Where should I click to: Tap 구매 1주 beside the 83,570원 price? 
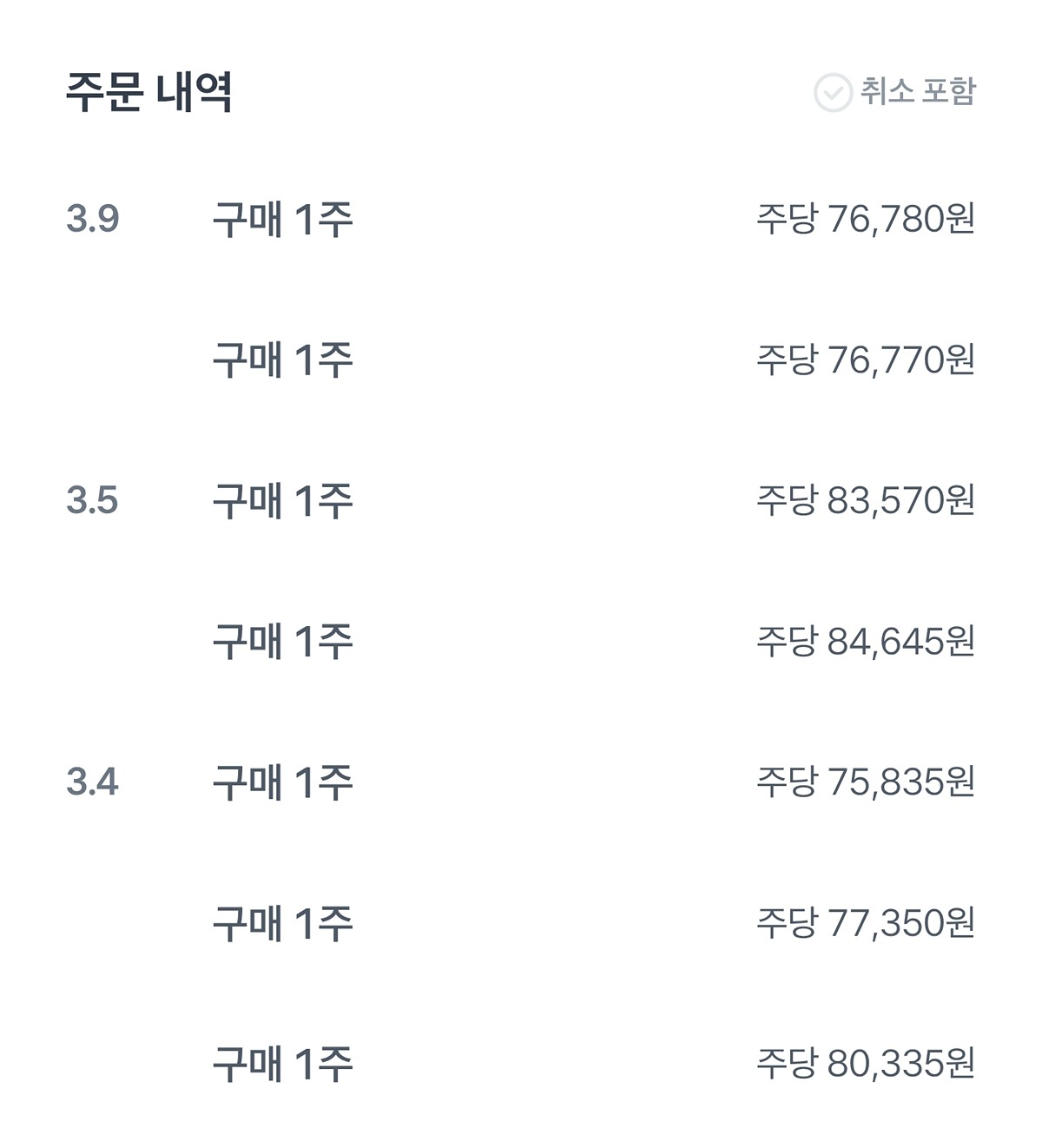tap(283, 500)
